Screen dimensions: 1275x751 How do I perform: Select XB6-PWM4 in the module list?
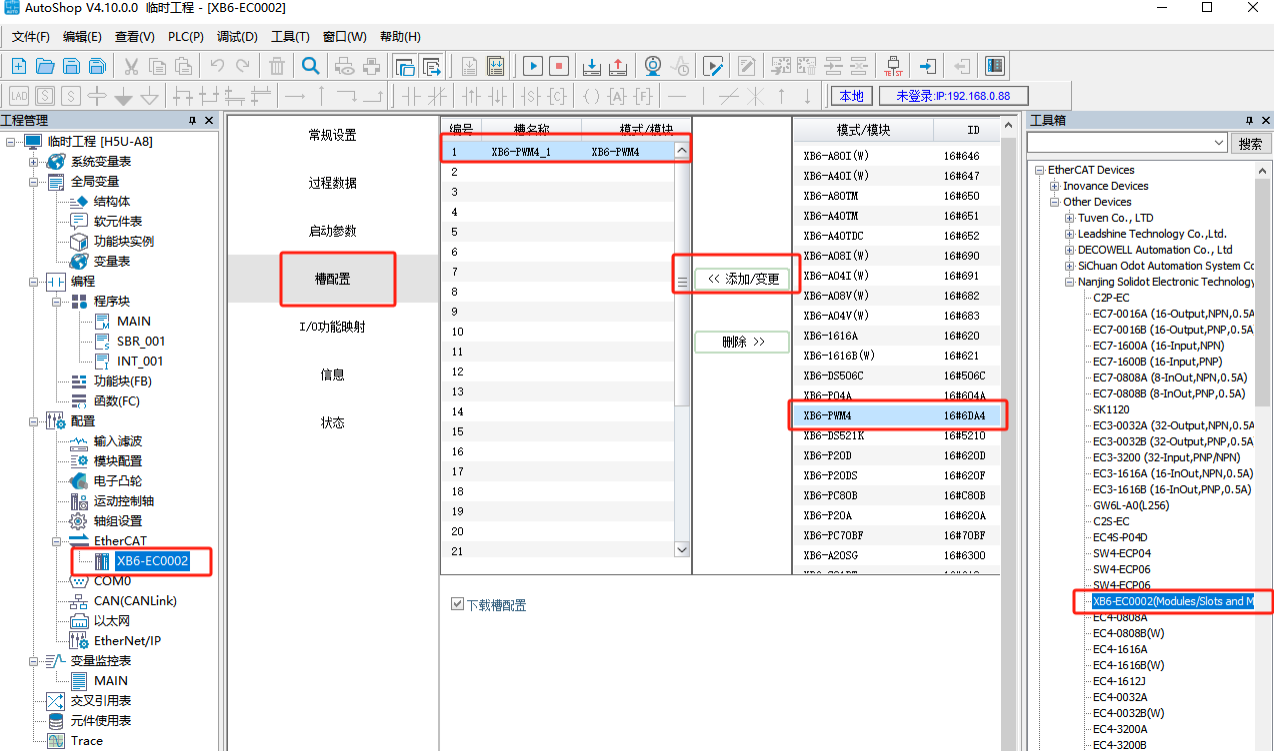click(895, 415)
